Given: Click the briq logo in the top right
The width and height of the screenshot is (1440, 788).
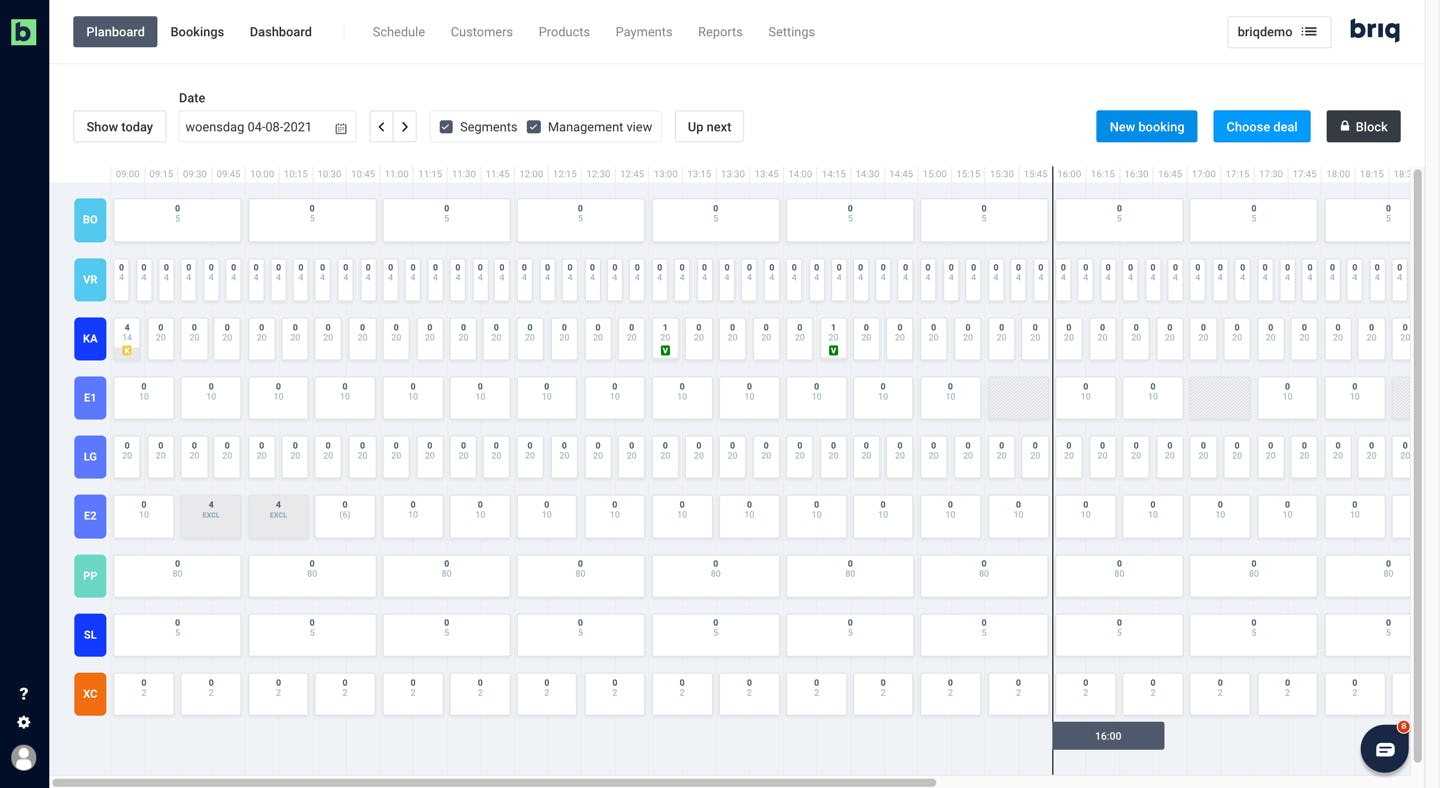Looking at the screenshot, I should pyautogui.click(x=1374, y=30).
